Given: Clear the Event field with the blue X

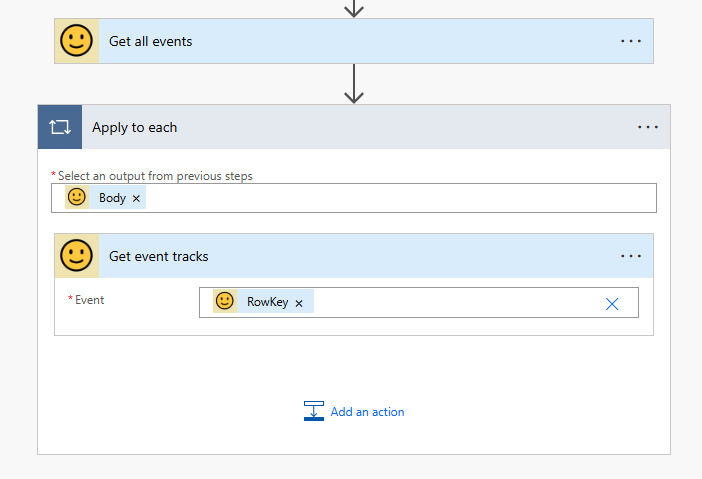Looking at the screenshot, I should pos(612,303).
